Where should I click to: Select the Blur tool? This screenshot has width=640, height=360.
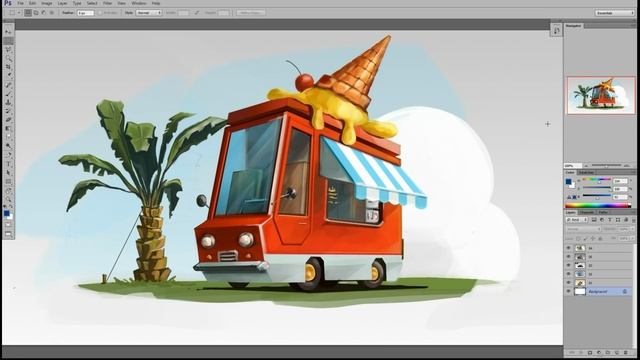[x=8, y=137]
